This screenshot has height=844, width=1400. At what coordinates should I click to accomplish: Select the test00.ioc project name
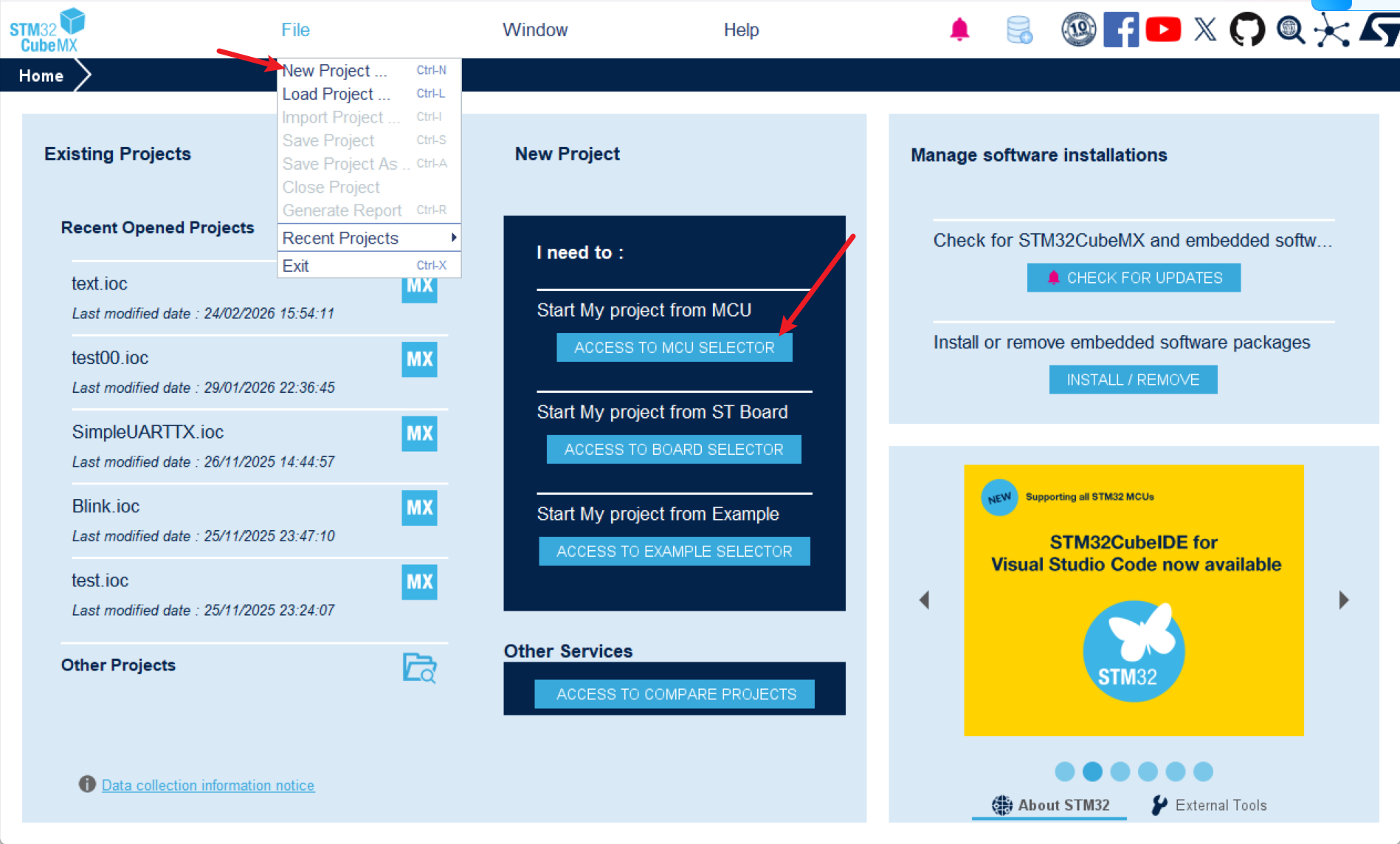[x=110, y=357]
